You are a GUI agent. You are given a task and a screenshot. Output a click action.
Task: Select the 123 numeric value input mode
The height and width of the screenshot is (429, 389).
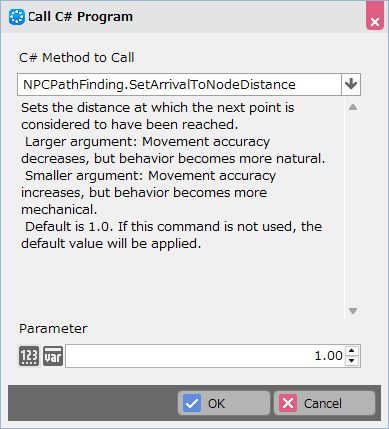tap(29, 356)
